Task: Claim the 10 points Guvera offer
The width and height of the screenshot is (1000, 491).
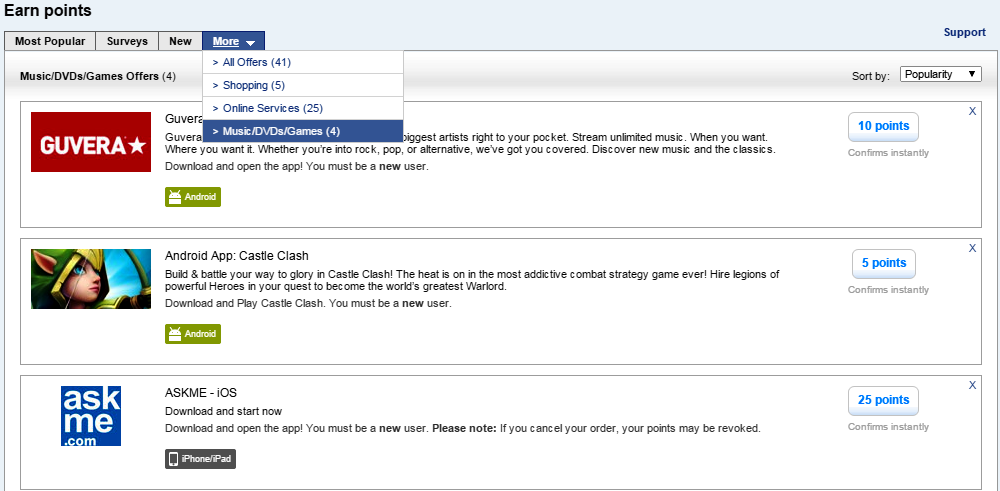Action: click(x=883, y=126)
